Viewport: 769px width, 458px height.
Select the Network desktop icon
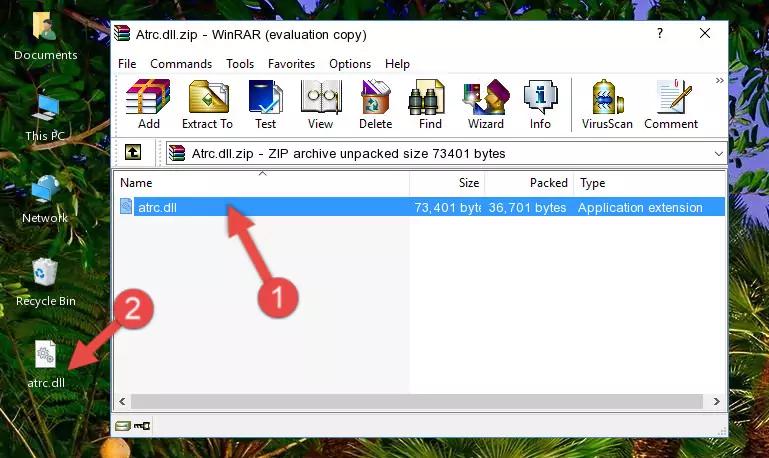tap(45, 200)
